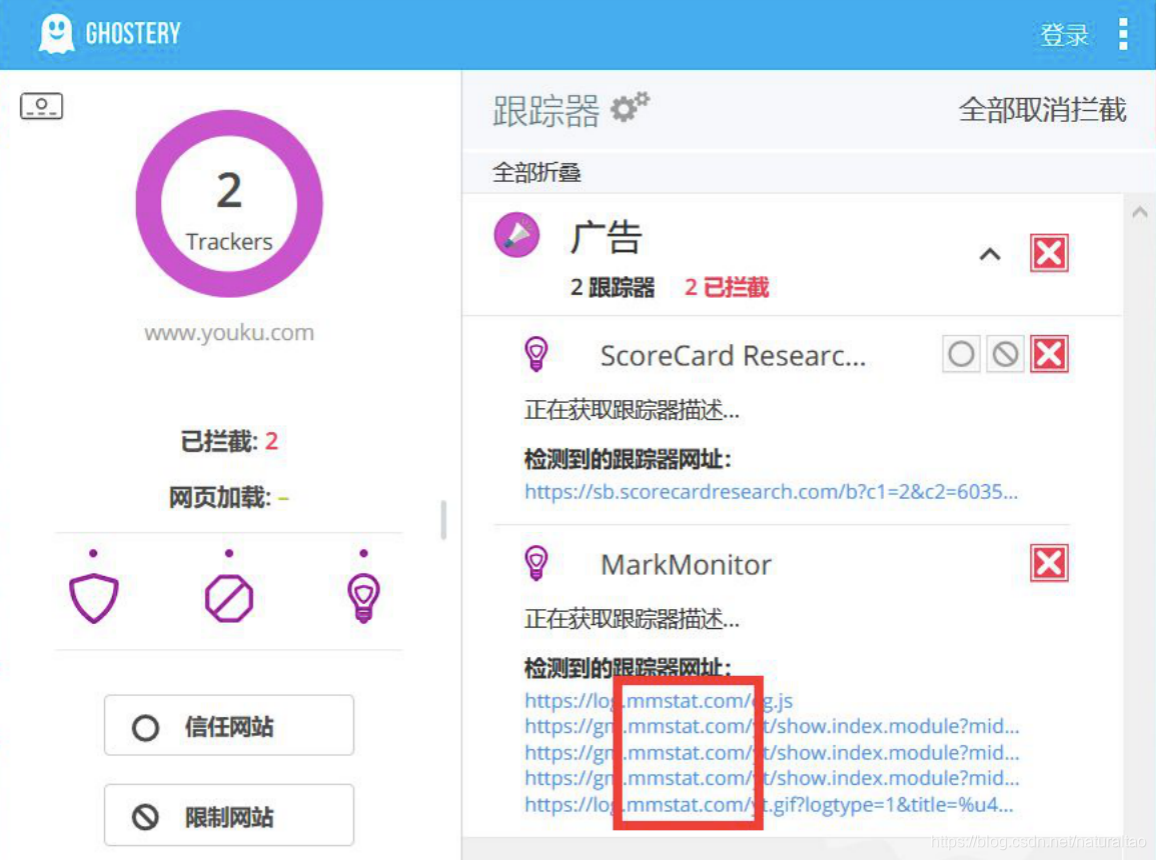Open the three-dot menu in header

[x=1123, y=34]
